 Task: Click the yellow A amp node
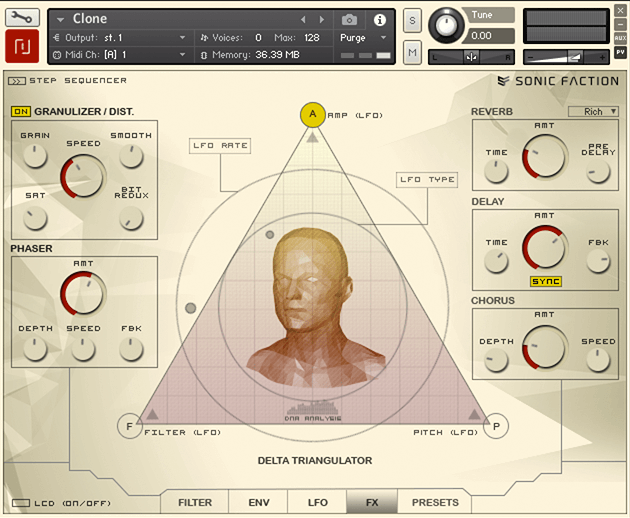pyautogui.click(x=313, y=115)
